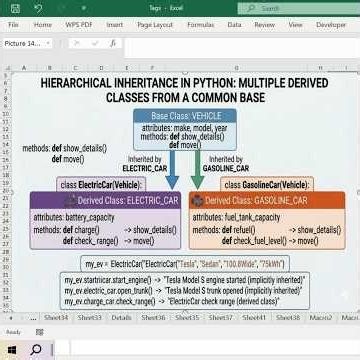Switch to the Sheet38 tab

tap(288, 318)
